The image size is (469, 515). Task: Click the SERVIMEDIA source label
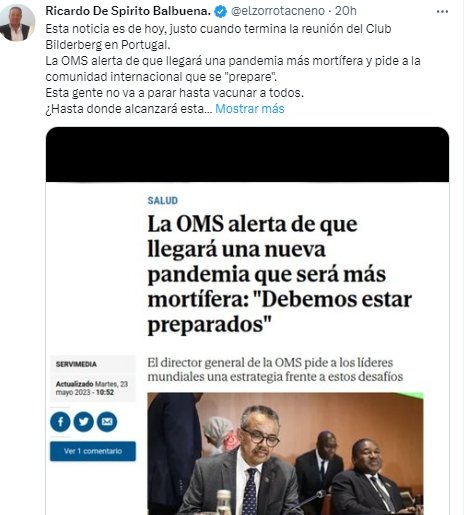(x=76, y=364)
